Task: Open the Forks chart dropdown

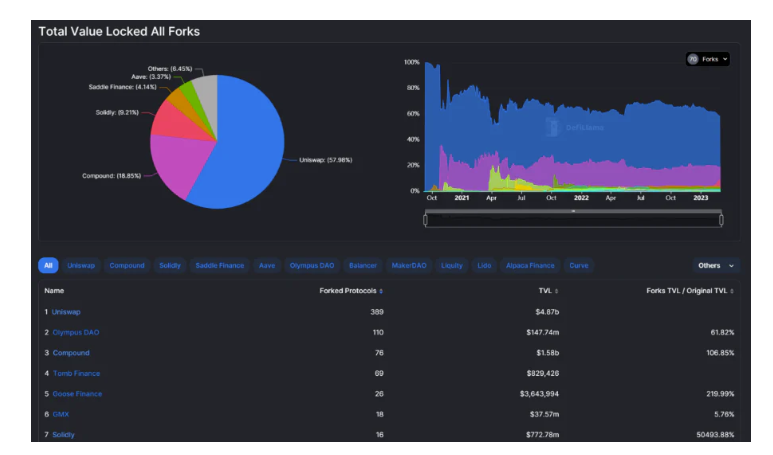Action: coord(707,59)
